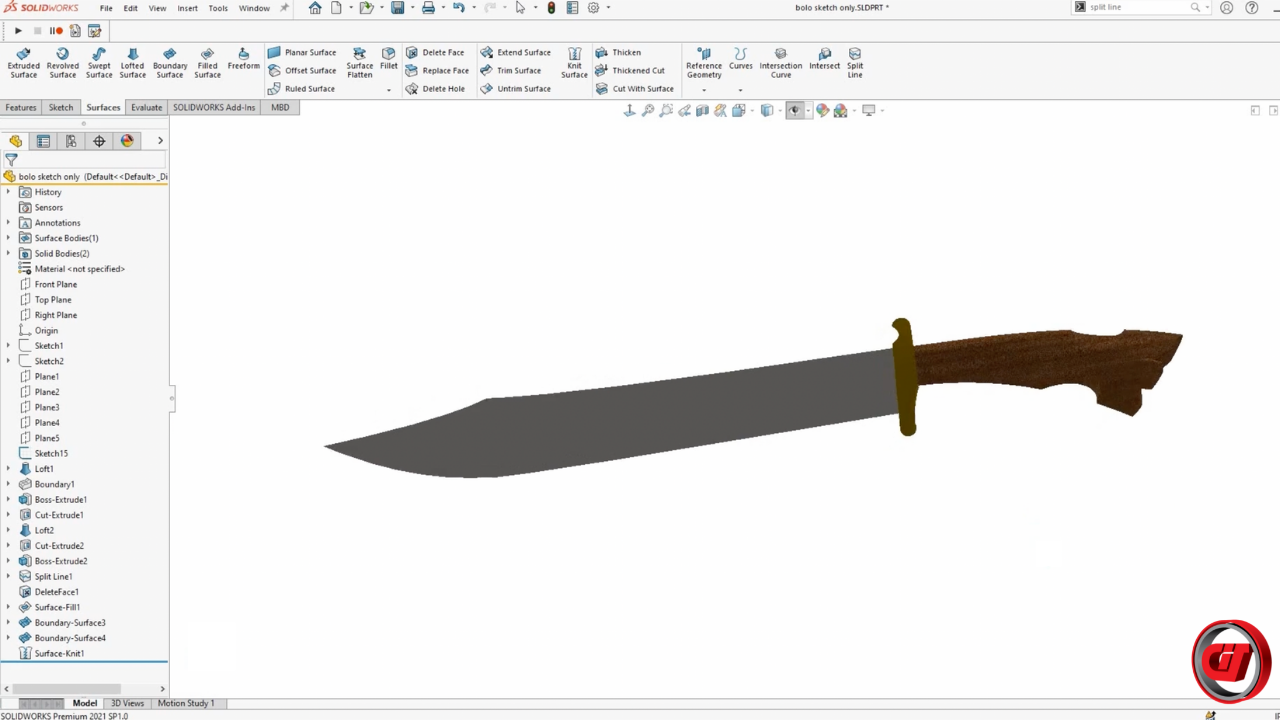Open the Reference Geometry dropdown arrow
This screenshot has width=1280, height=720.
704,90
